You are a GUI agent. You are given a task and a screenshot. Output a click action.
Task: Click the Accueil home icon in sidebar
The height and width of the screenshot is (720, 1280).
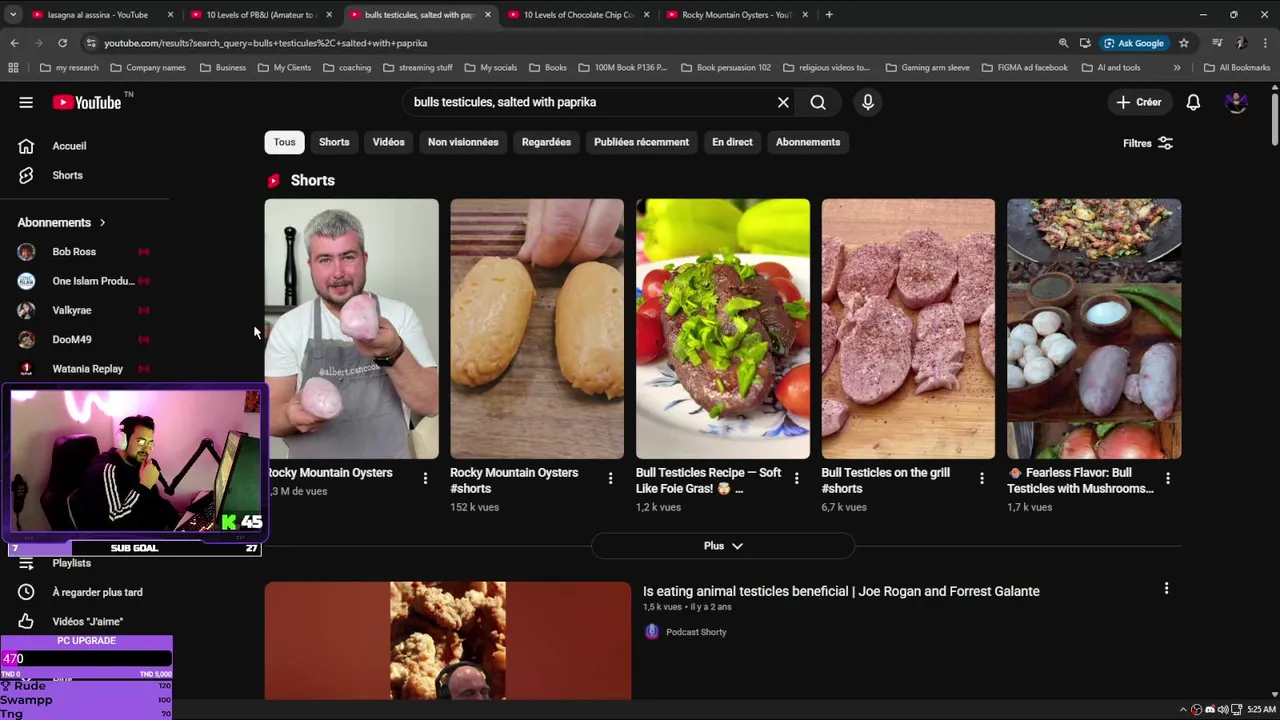pyautogui.click(x=26, y=146)
